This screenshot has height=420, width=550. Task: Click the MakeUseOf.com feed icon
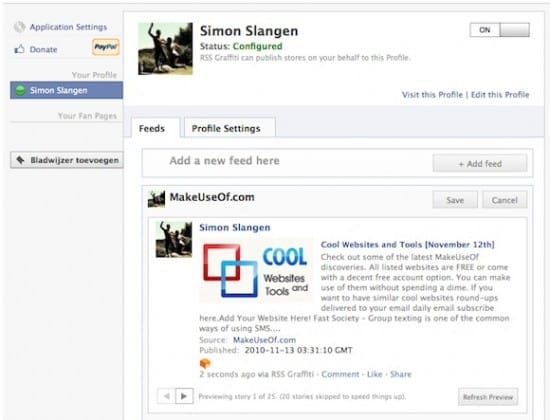click(156, 199)
